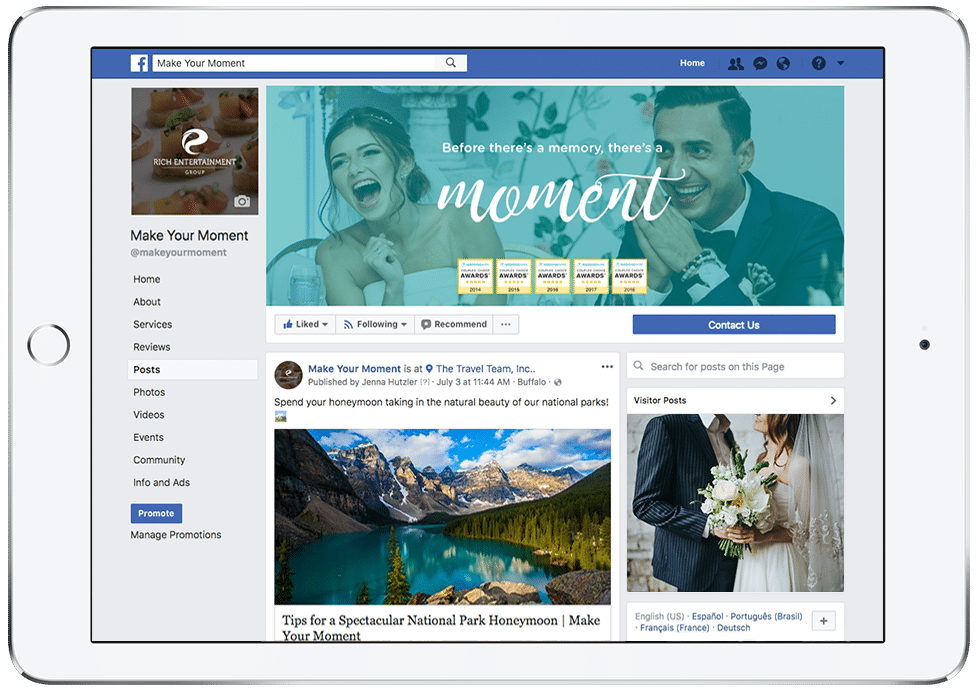This screenshot has height=692, width=977.
Task: Click the Contact Us button
Action: point(734,325)
